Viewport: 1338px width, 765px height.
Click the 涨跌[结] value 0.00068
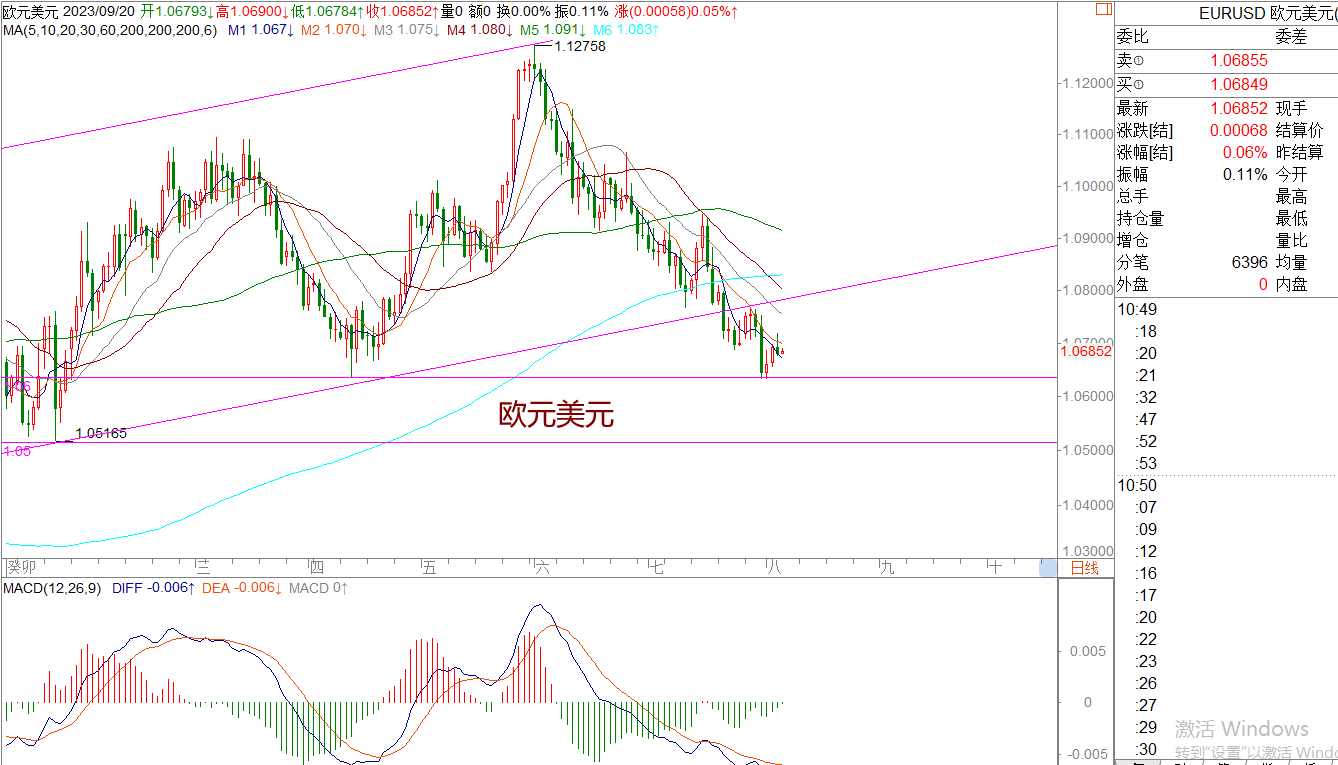point(1238,131)
